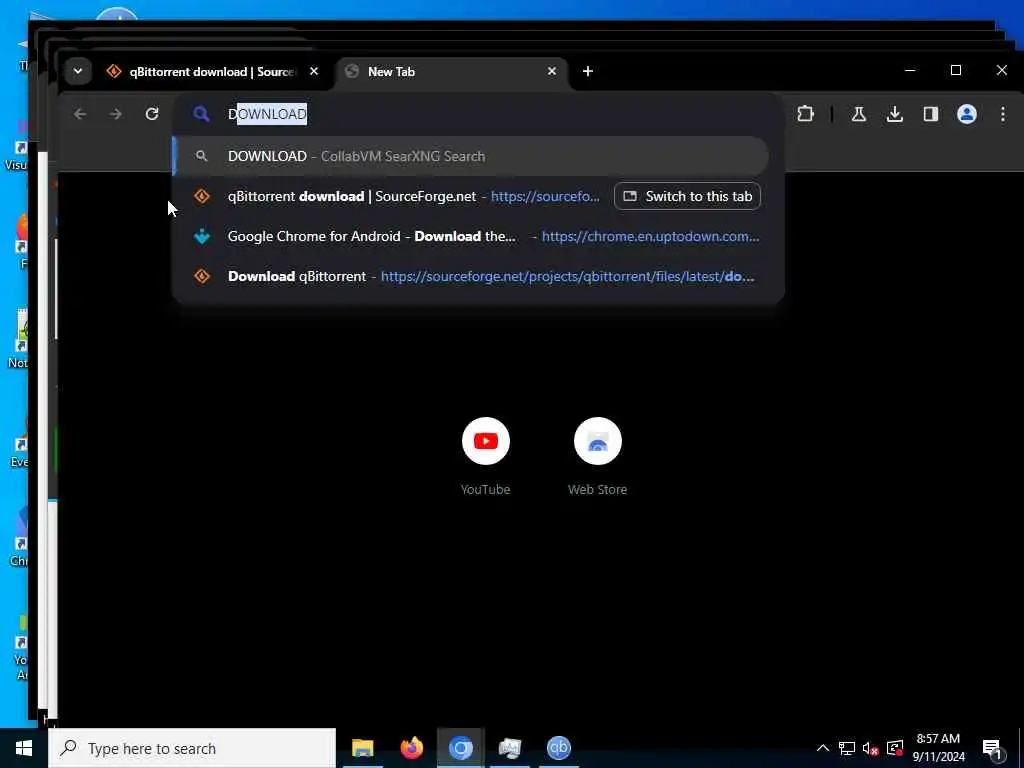
Task: Click the address bar containing DOWNLOAD
Action: pyautogui.click(x=477, y=114)
